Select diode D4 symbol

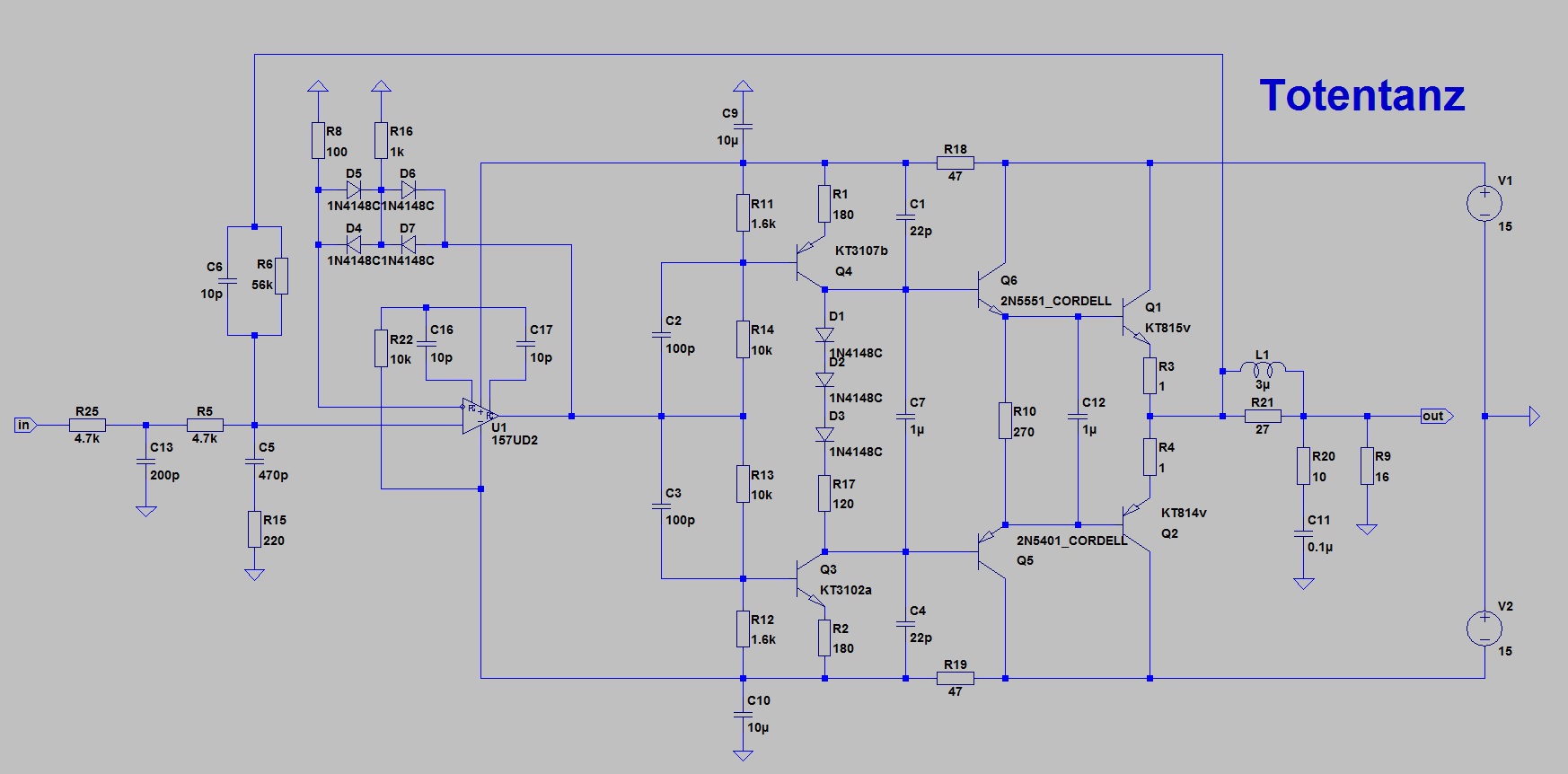354,244
